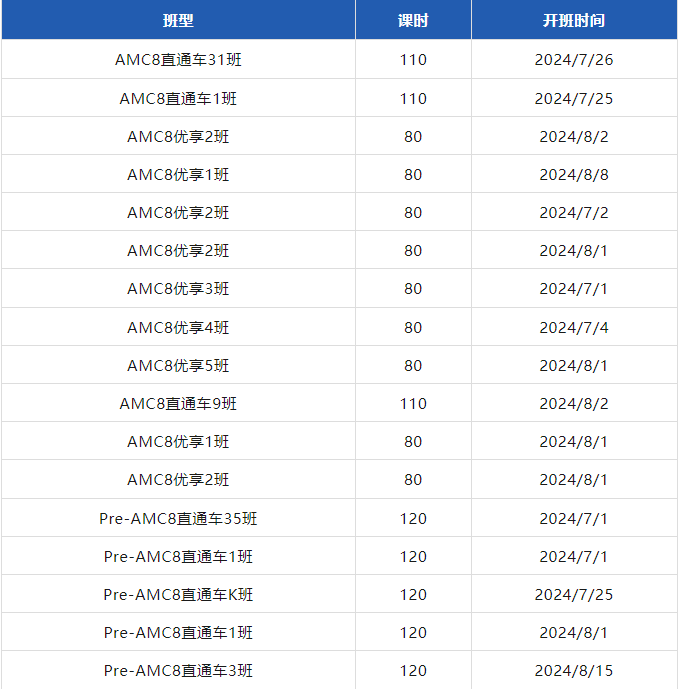Select the AMC8直通车31班 cell
The image size is (678, 689).
pos(178,59)
